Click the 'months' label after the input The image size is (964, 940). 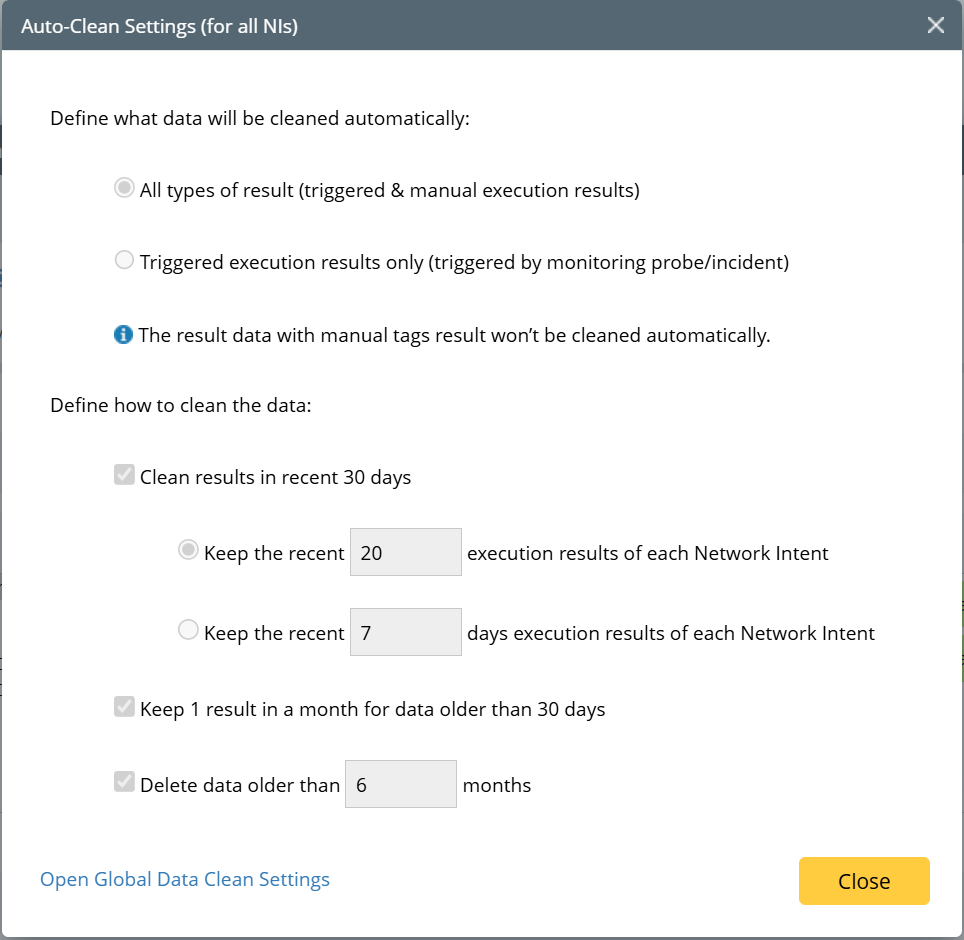click(497, 785)
